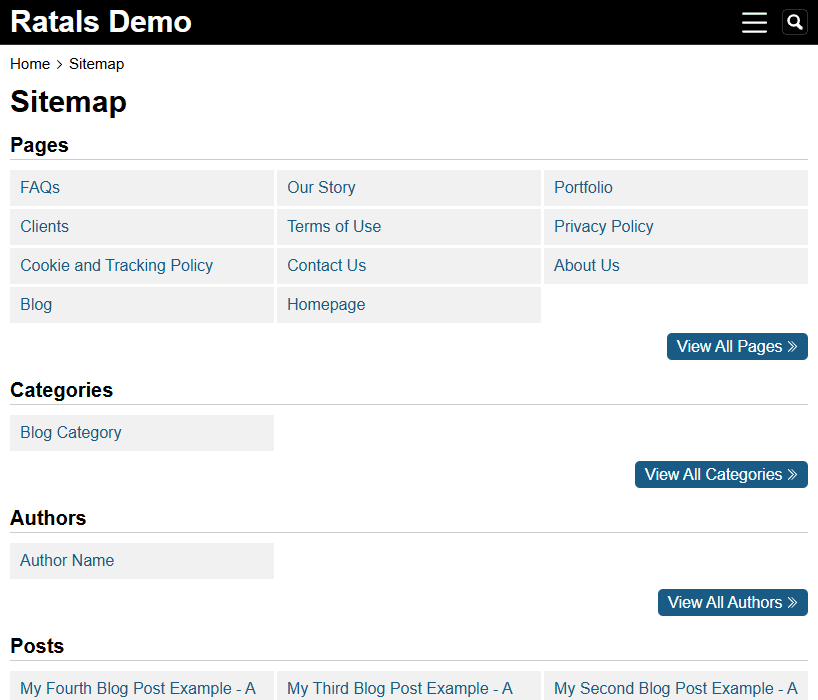Click Home in the breadcrumb
This screenshot has width=818, height=700.
tap(30, 64)
